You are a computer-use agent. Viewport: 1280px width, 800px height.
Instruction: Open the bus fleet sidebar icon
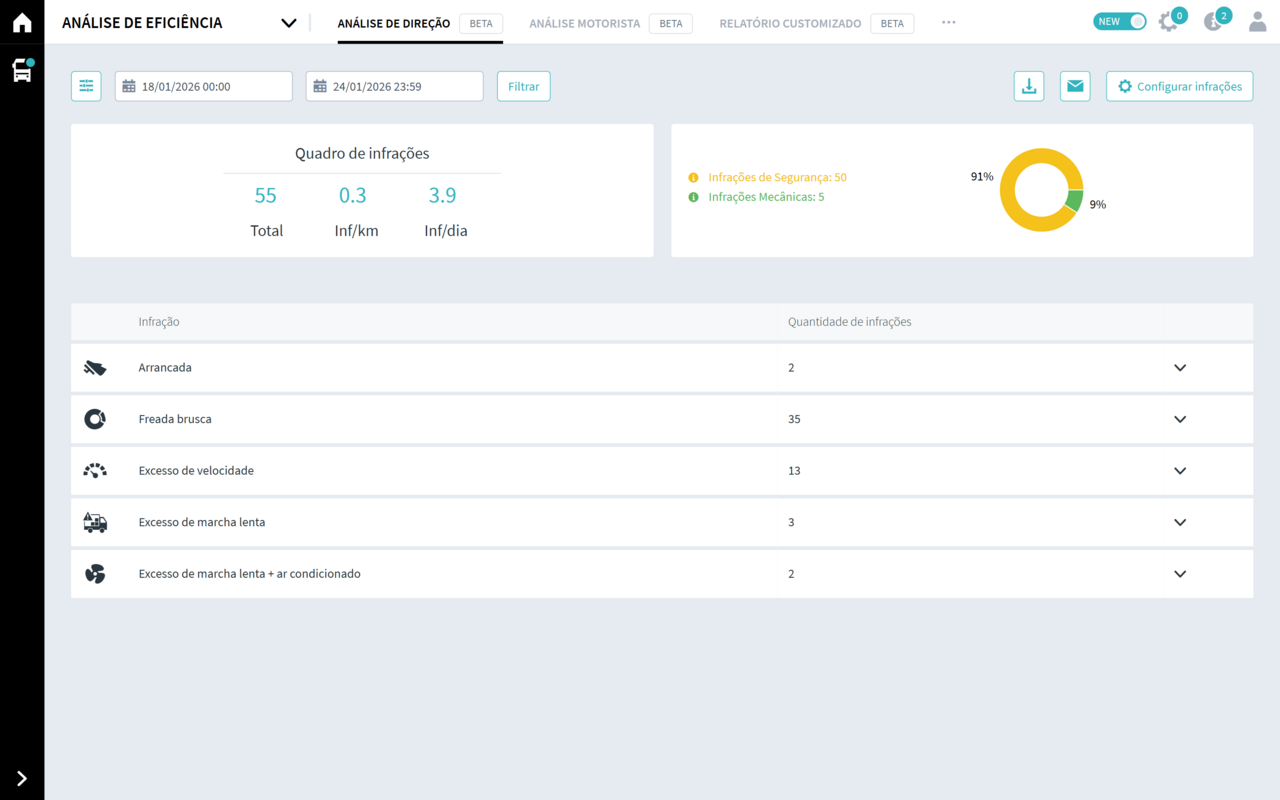[x=22, y=70]
